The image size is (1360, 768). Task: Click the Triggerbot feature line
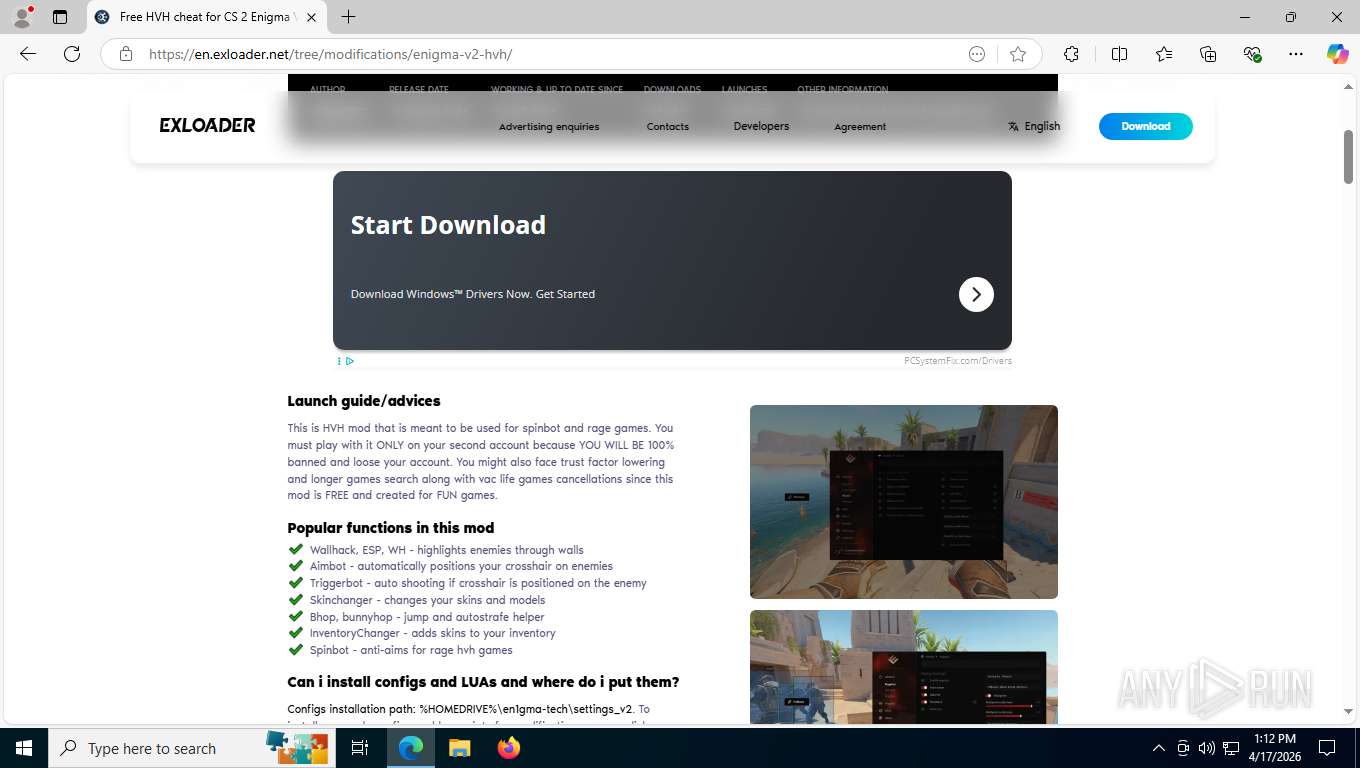(478, 583)
